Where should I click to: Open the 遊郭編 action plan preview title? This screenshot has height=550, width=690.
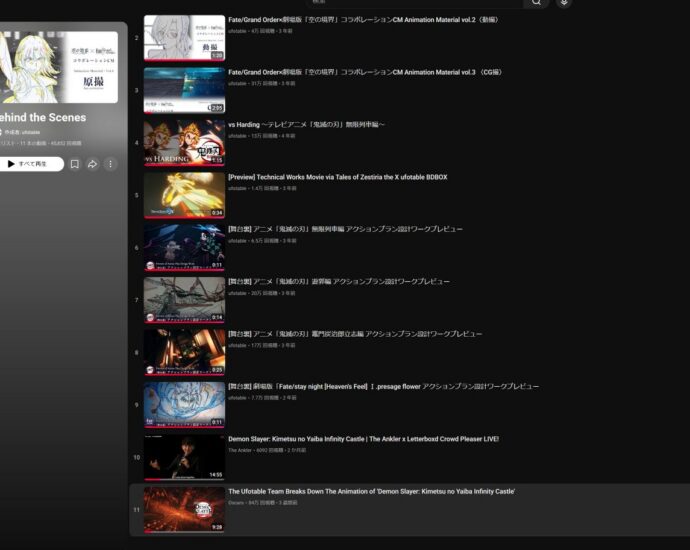[x=338, y=282]
